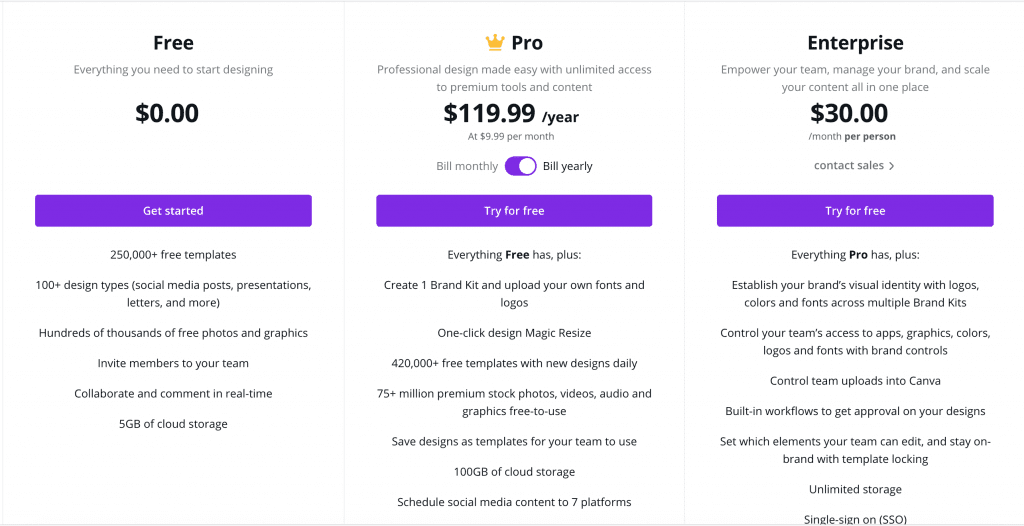1024x526 pixels.
Task: Click the Unlimited storage feature
Action: coord(856,489)
